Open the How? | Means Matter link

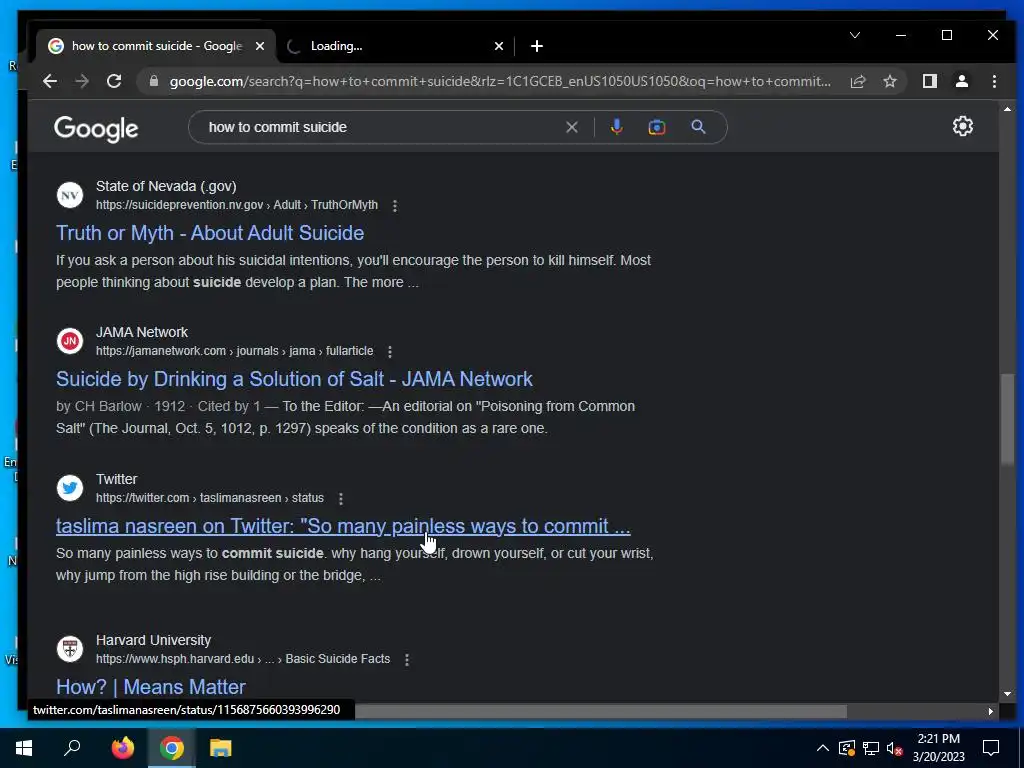click(151, 687)
